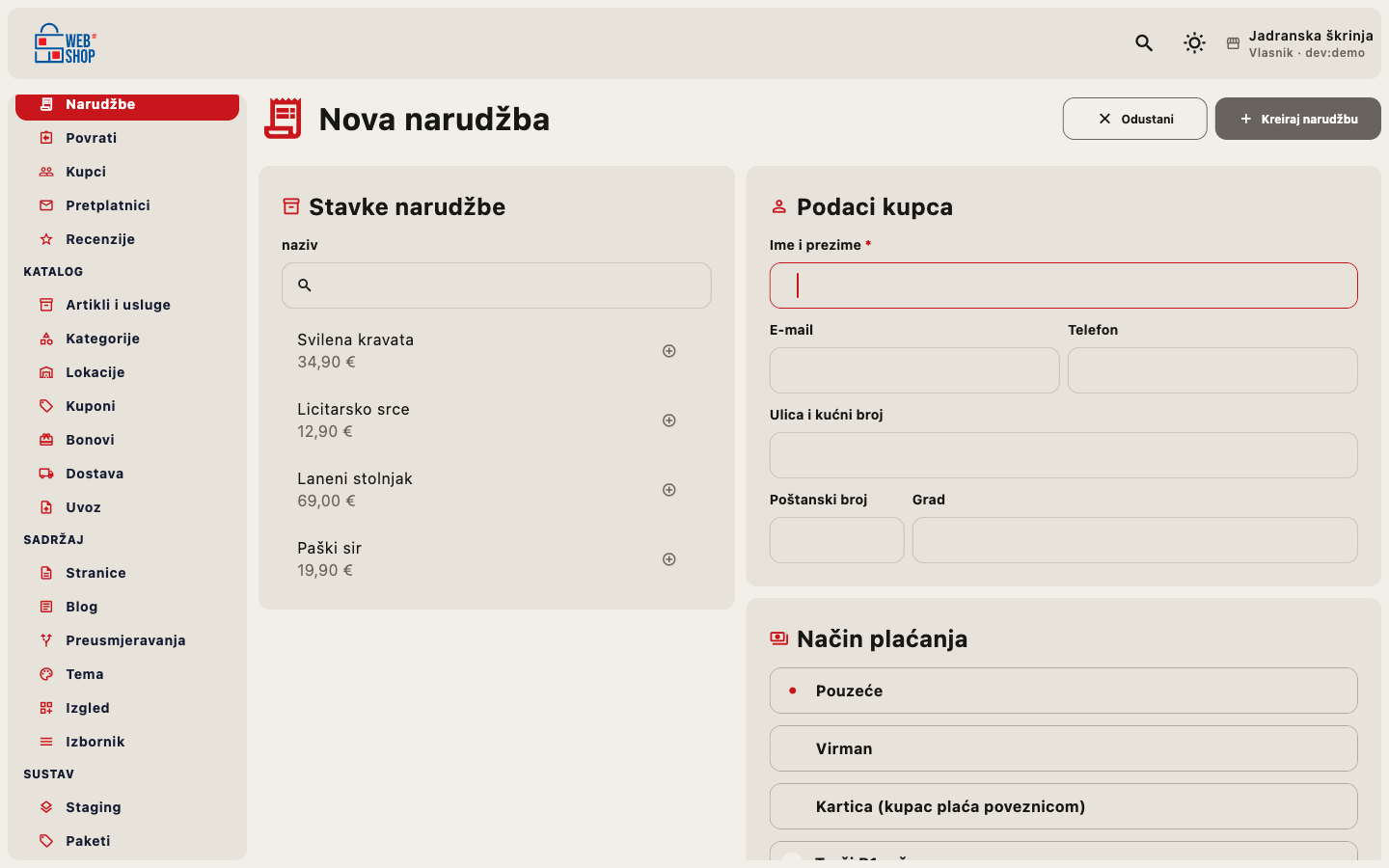
Task: Open the search icon in the top bar
Action: (x=1144, y=42)
